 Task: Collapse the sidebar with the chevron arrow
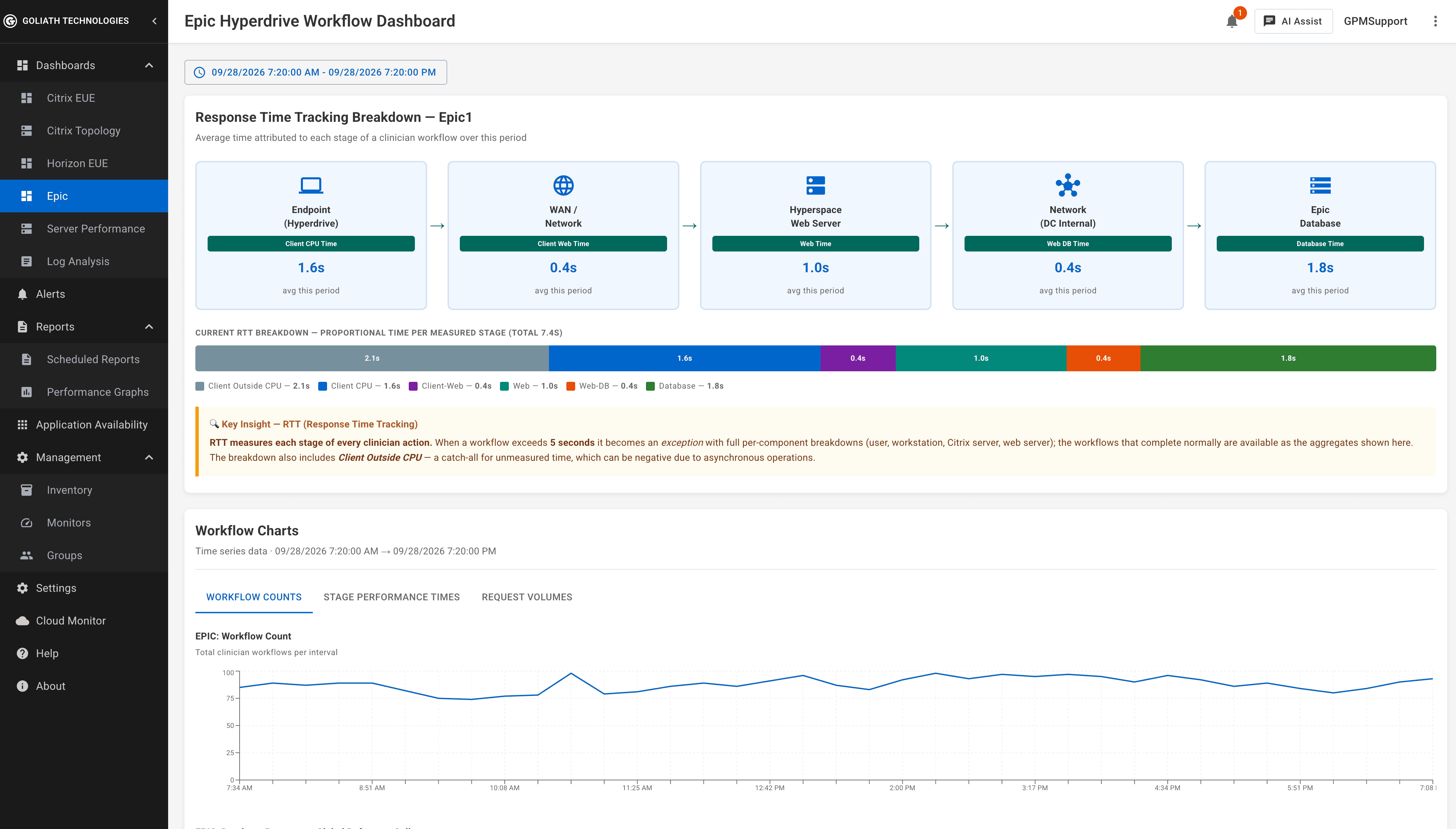click(154, 21)
